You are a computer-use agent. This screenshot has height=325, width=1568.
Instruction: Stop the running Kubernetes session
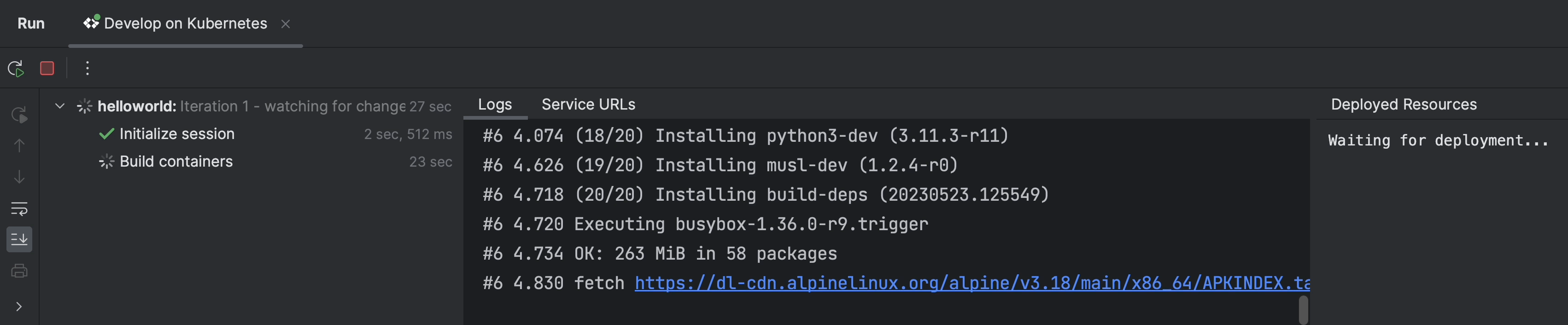tap(47, 68)
